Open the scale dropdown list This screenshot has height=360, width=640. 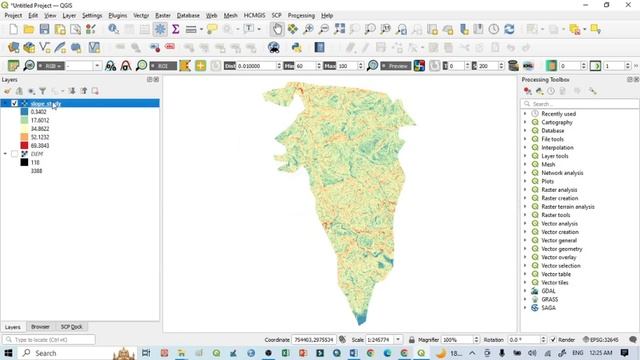(x=398, y=340)
